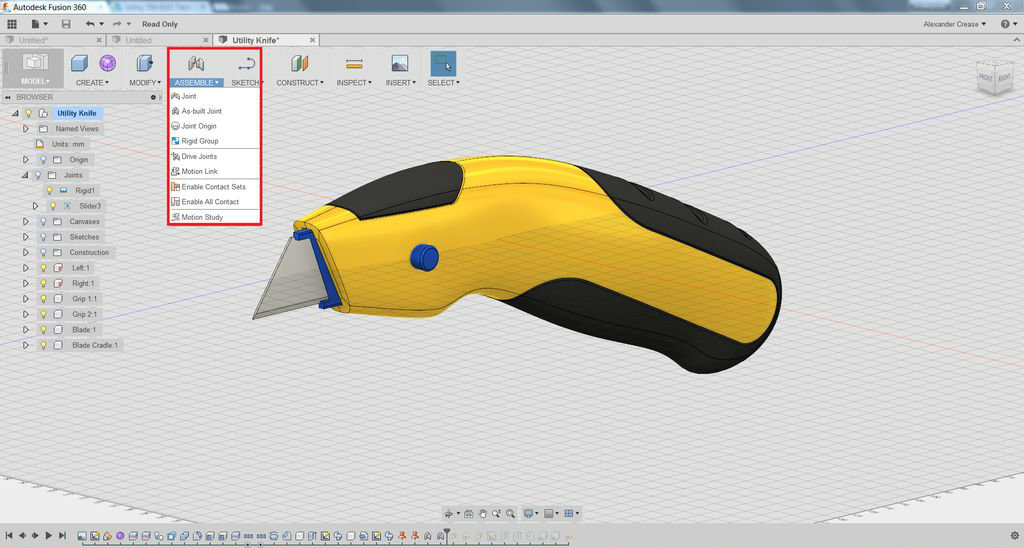Jump to timeline end

pyautogui.click(x=62, y=536)
